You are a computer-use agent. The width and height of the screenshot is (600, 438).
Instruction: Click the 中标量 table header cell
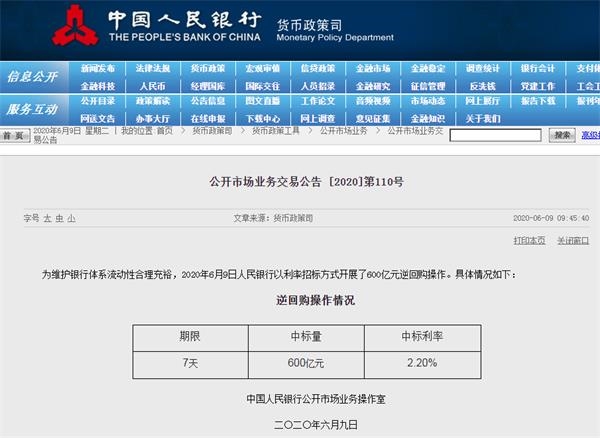[307, 338]
